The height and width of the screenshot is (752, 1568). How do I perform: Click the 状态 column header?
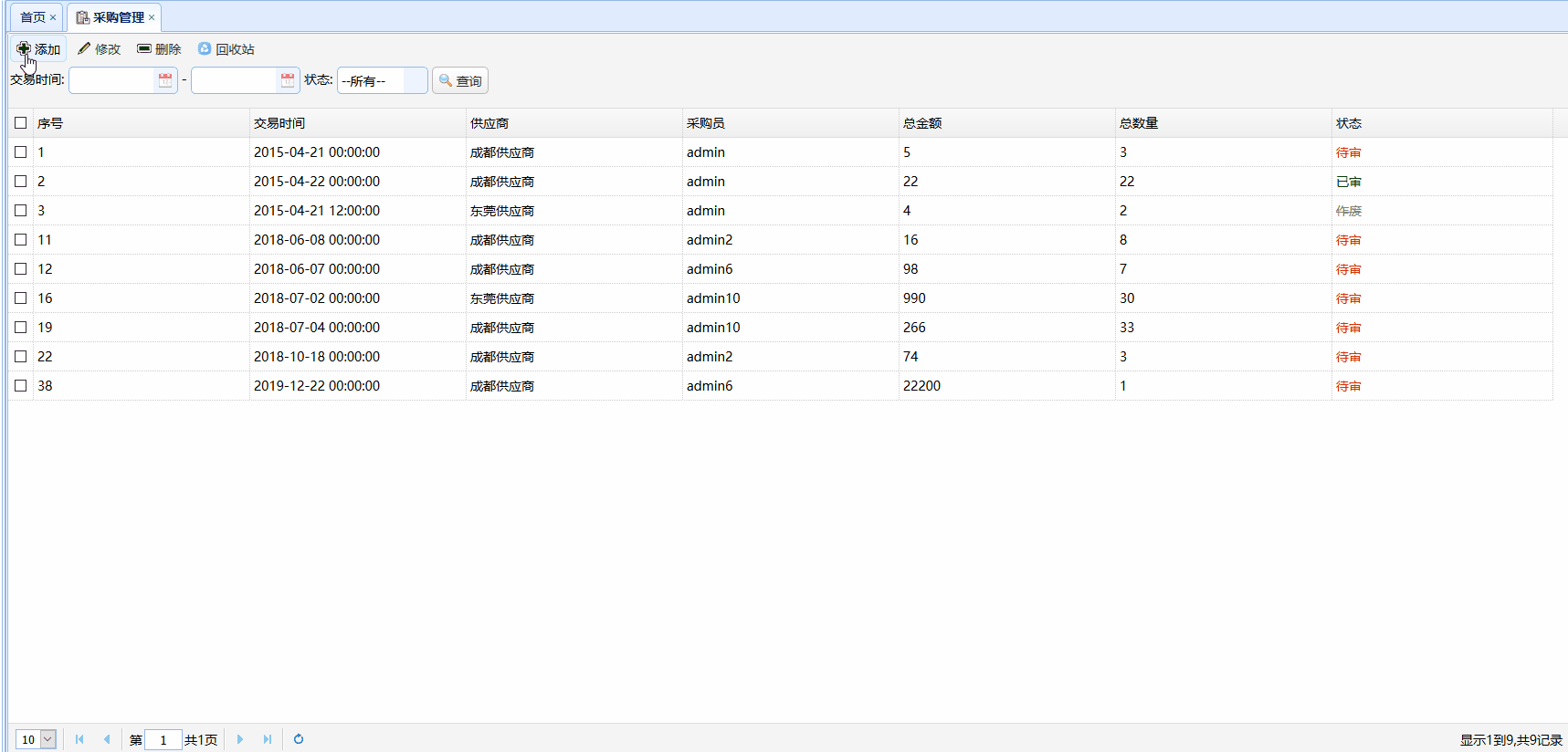(x=1442, y=123)
